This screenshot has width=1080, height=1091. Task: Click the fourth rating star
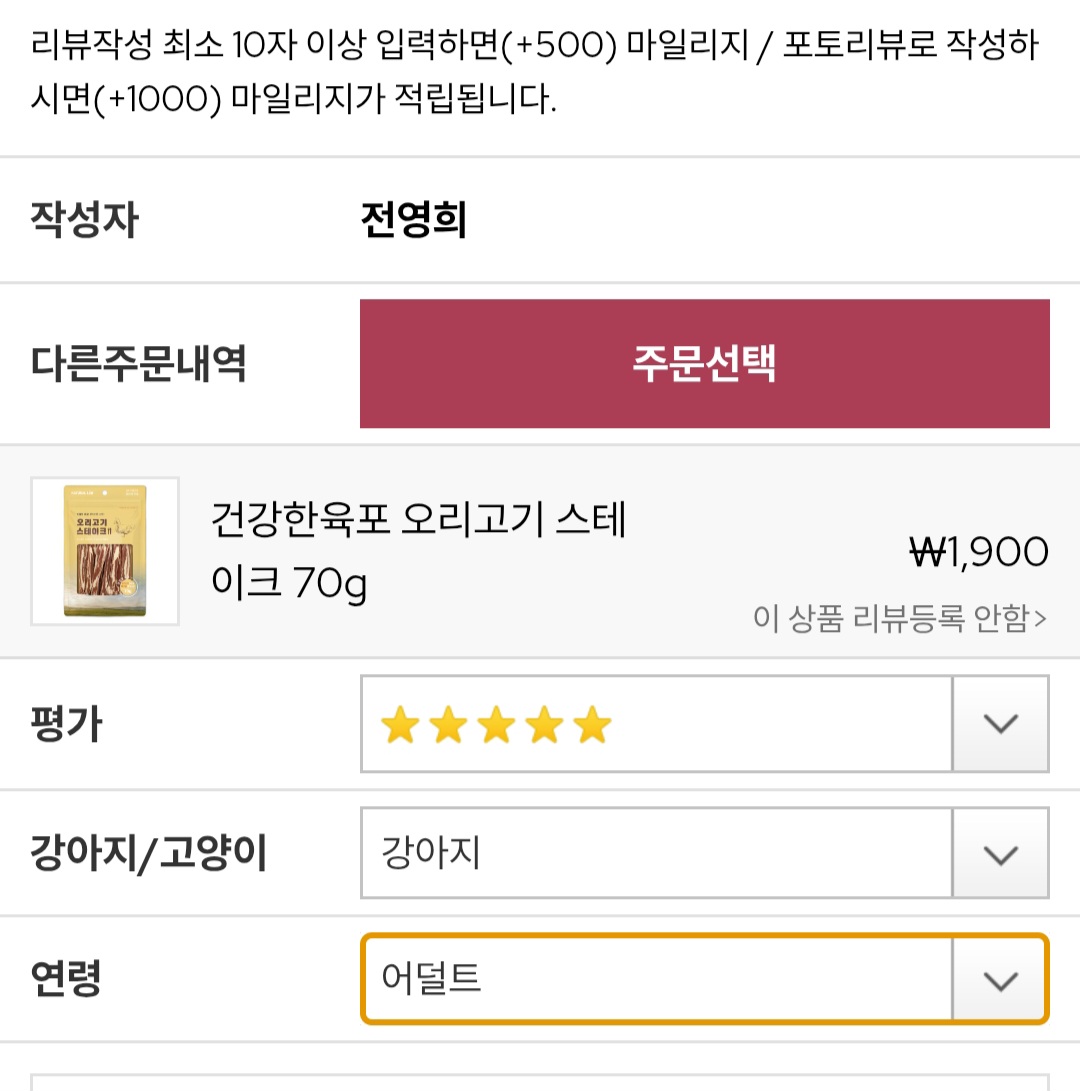tap(544, 724)
